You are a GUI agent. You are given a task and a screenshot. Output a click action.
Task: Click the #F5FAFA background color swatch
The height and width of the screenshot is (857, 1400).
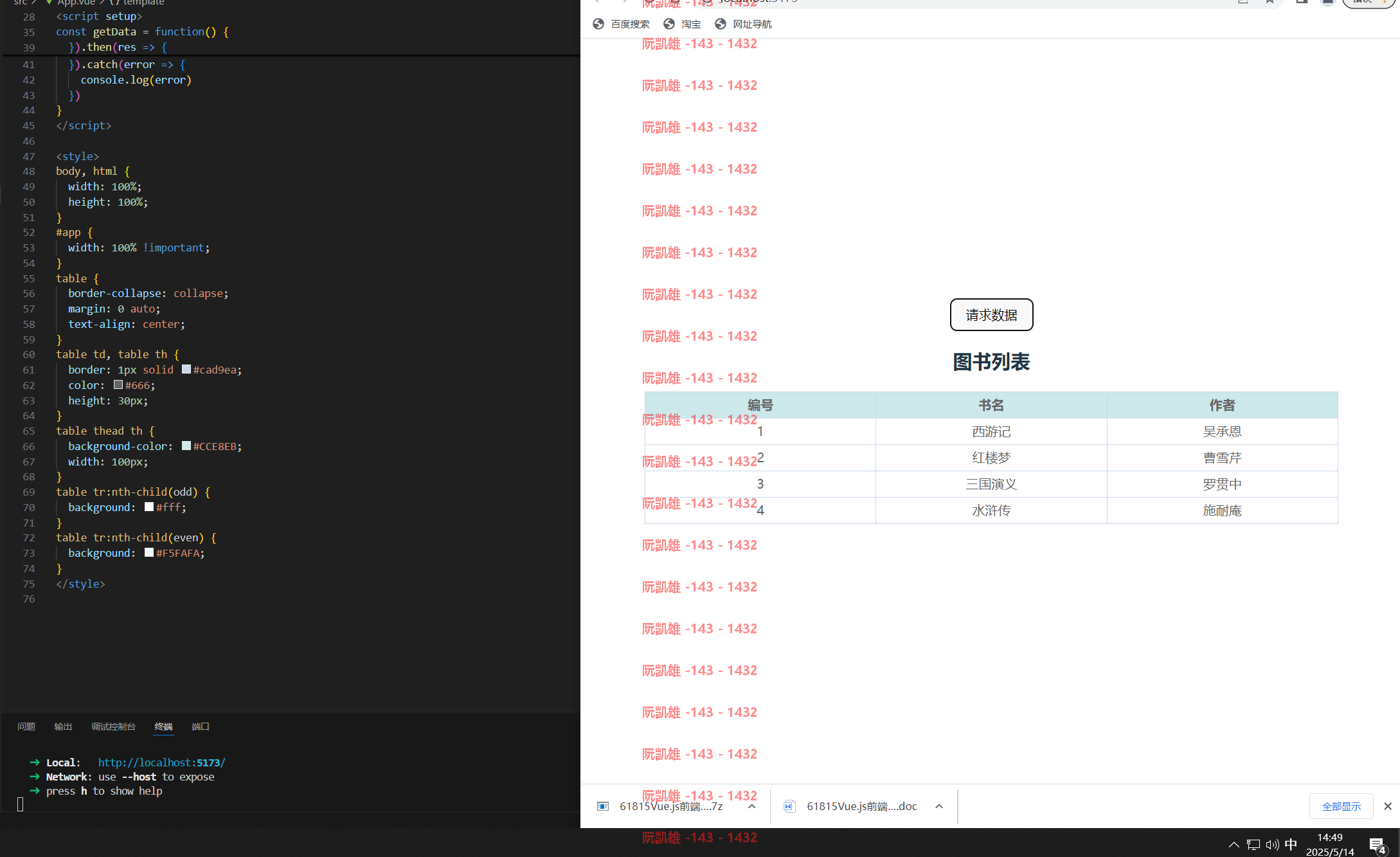click(149, 552)
